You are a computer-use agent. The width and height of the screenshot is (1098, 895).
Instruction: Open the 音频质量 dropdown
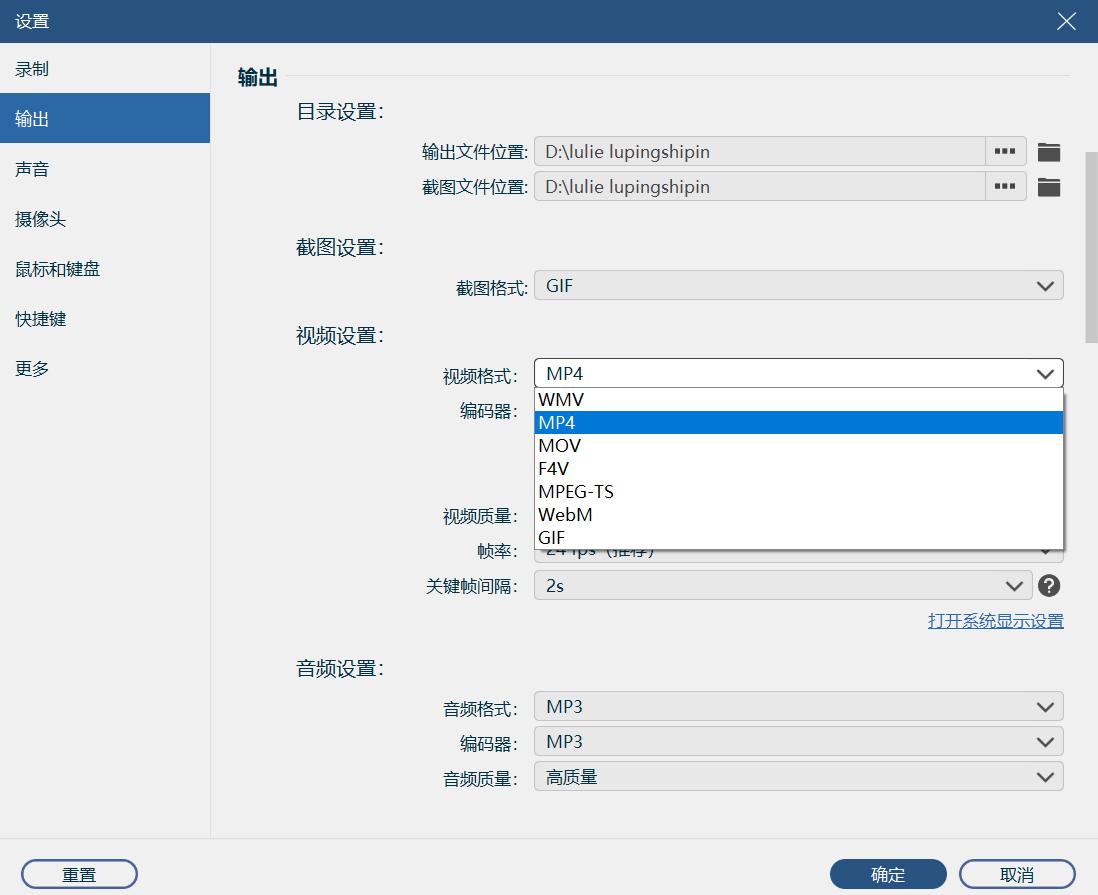click(x=798, y=776)
